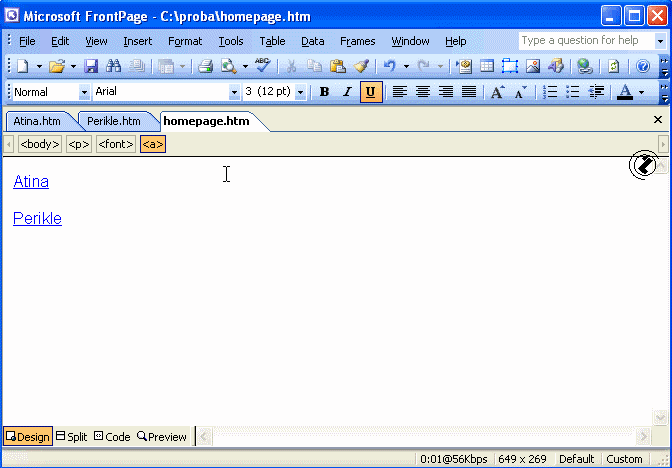Switch to Code view
This screenshot has height=468, width=672.
(112, 437)
